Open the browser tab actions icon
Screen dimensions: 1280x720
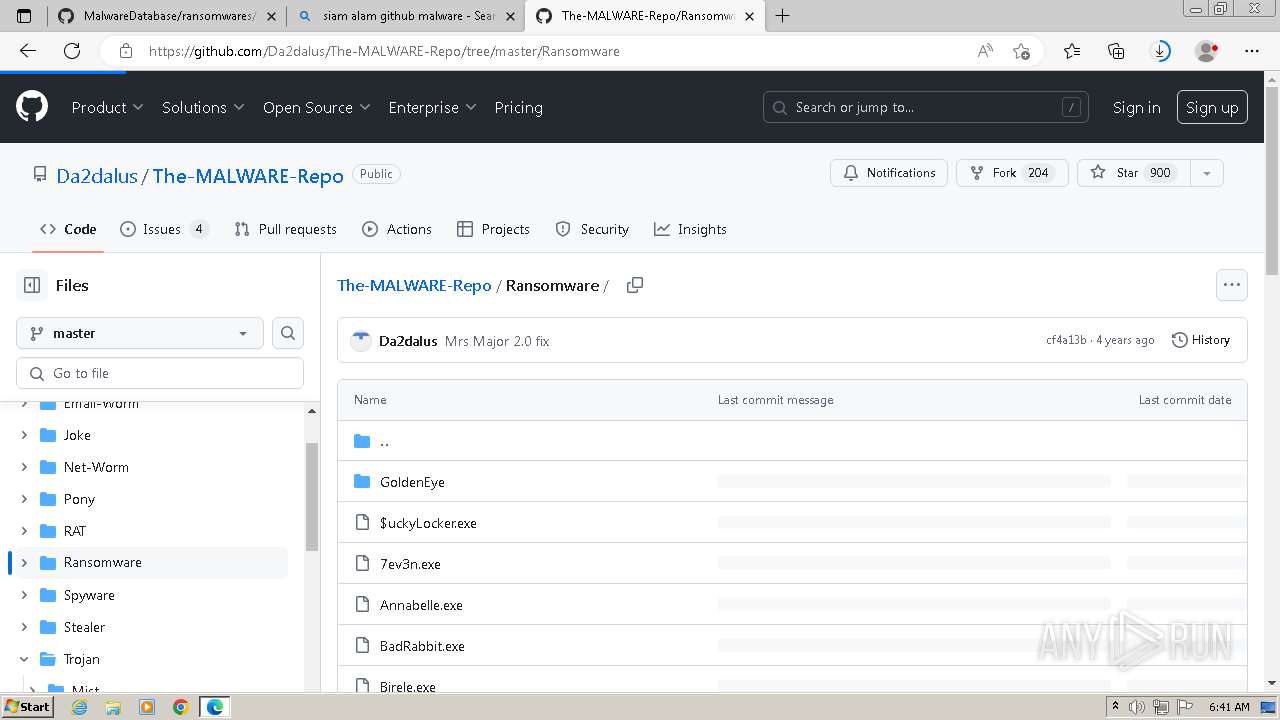click(x=24, y=15)
